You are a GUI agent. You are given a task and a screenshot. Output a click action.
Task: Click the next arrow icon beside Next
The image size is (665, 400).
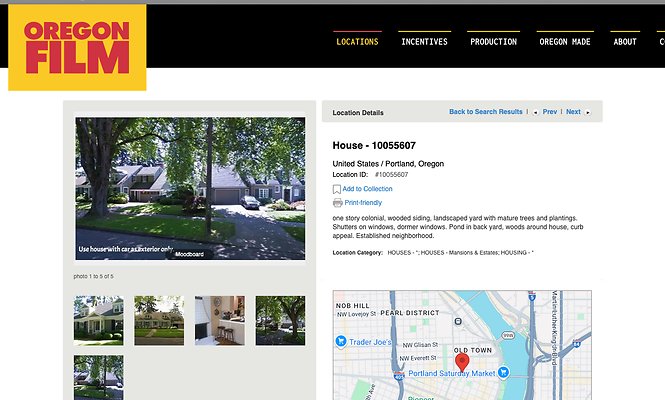click(x=587, y=112)
